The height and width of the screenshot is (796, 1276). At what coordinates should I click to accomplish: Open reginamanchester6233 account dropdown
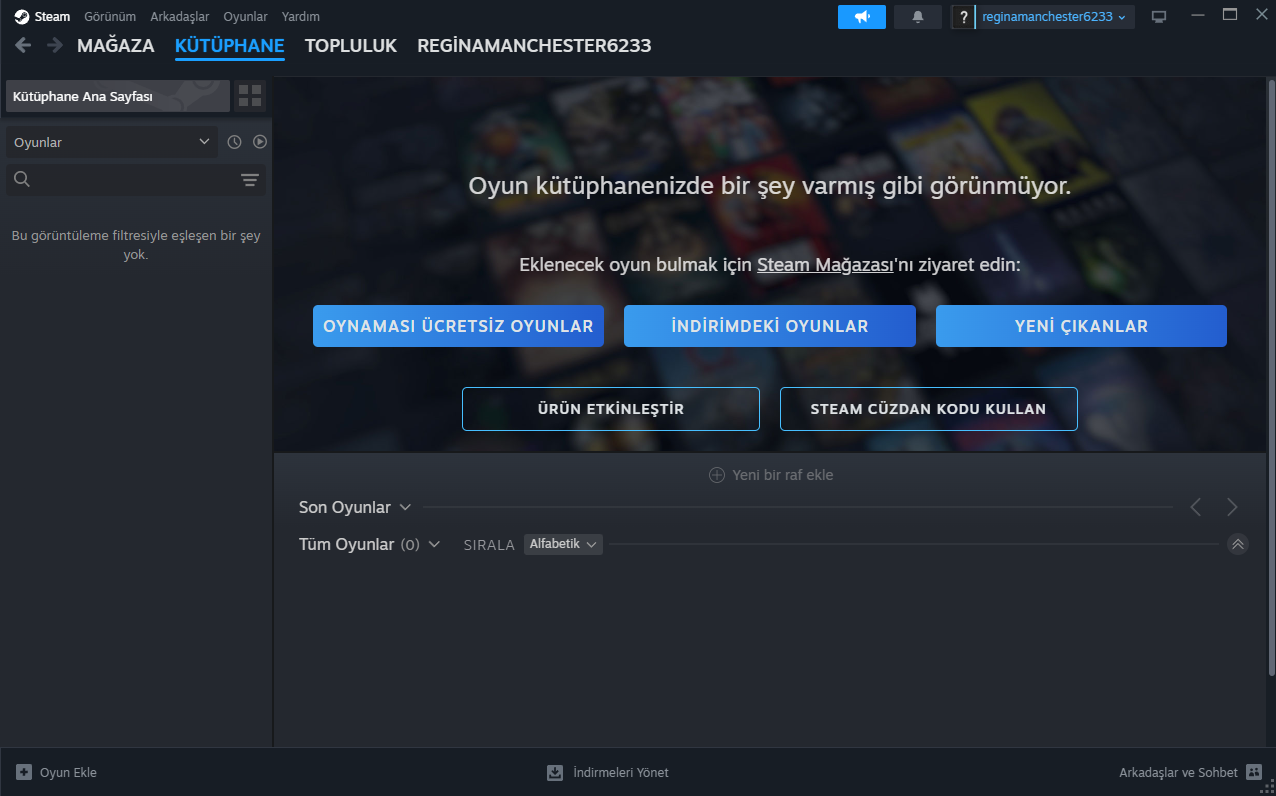1054,17
